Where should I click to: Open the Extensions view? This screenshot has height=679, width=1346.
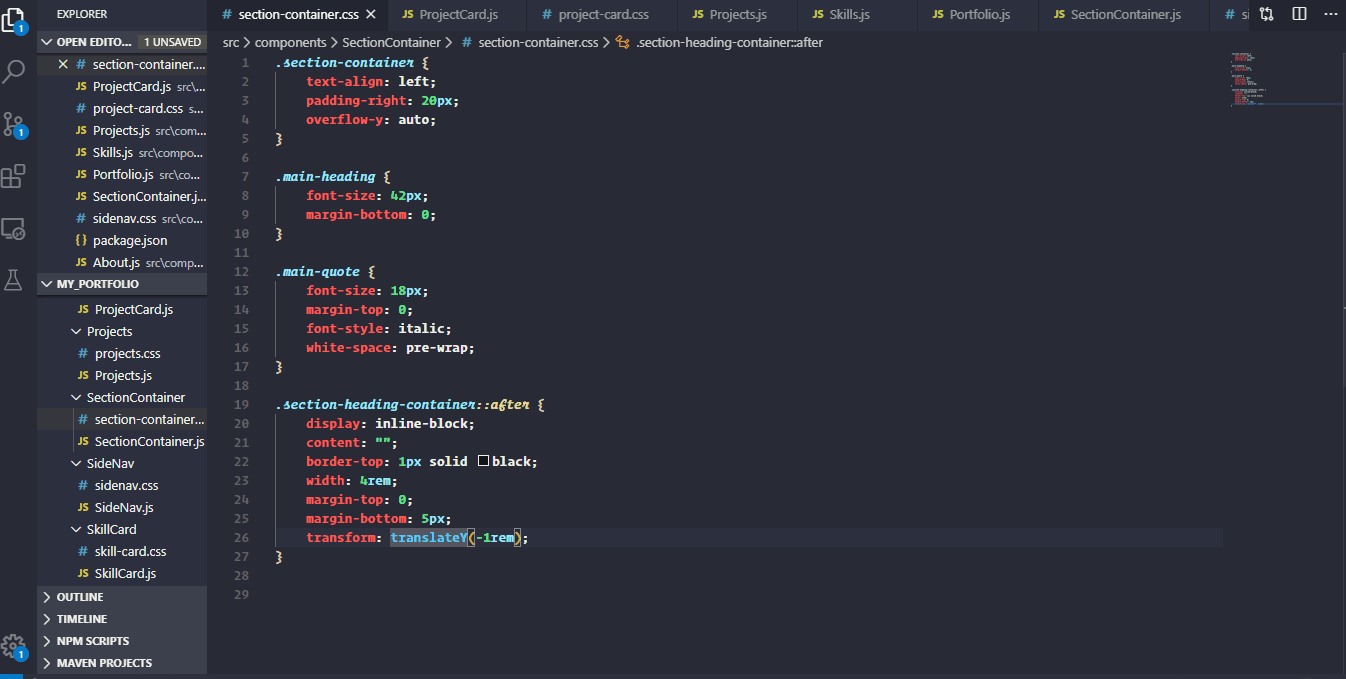(13, 176)
